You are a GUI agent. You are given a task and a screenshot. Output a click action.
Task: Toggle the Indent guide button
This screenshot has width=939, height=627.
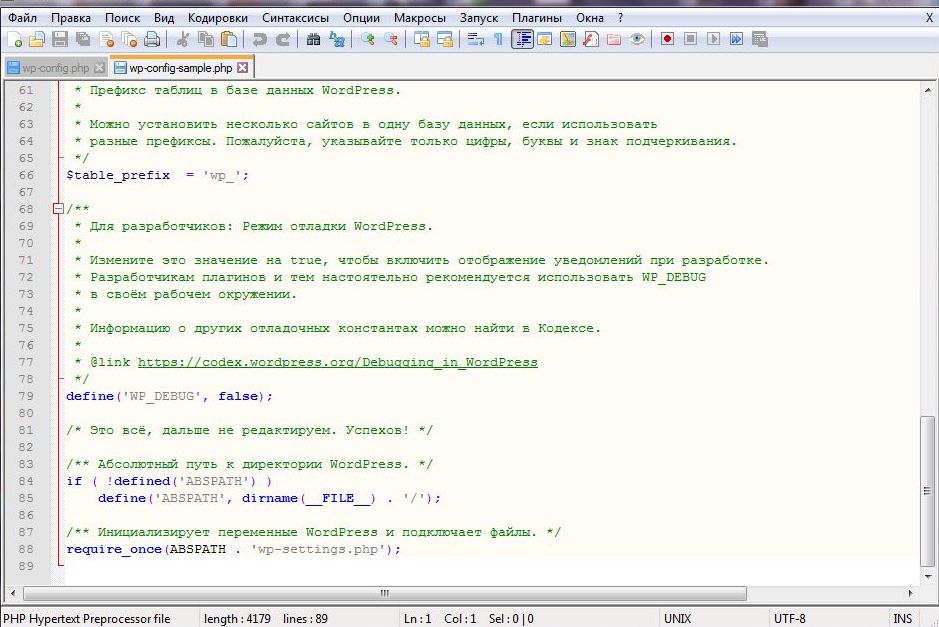[522, 40]
